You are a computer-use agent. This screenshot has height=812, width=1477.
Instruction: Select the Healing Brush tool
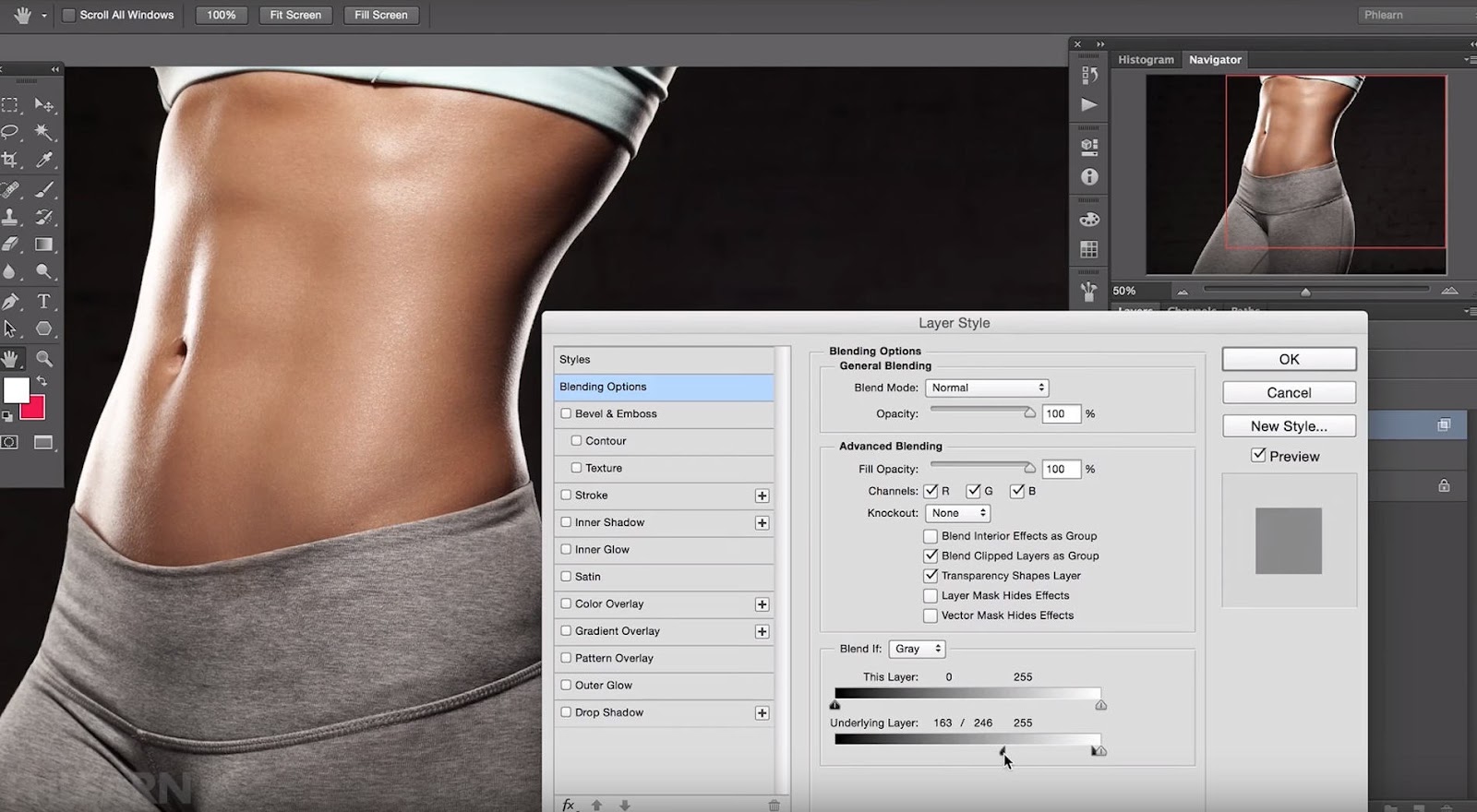tap(10, 190)
